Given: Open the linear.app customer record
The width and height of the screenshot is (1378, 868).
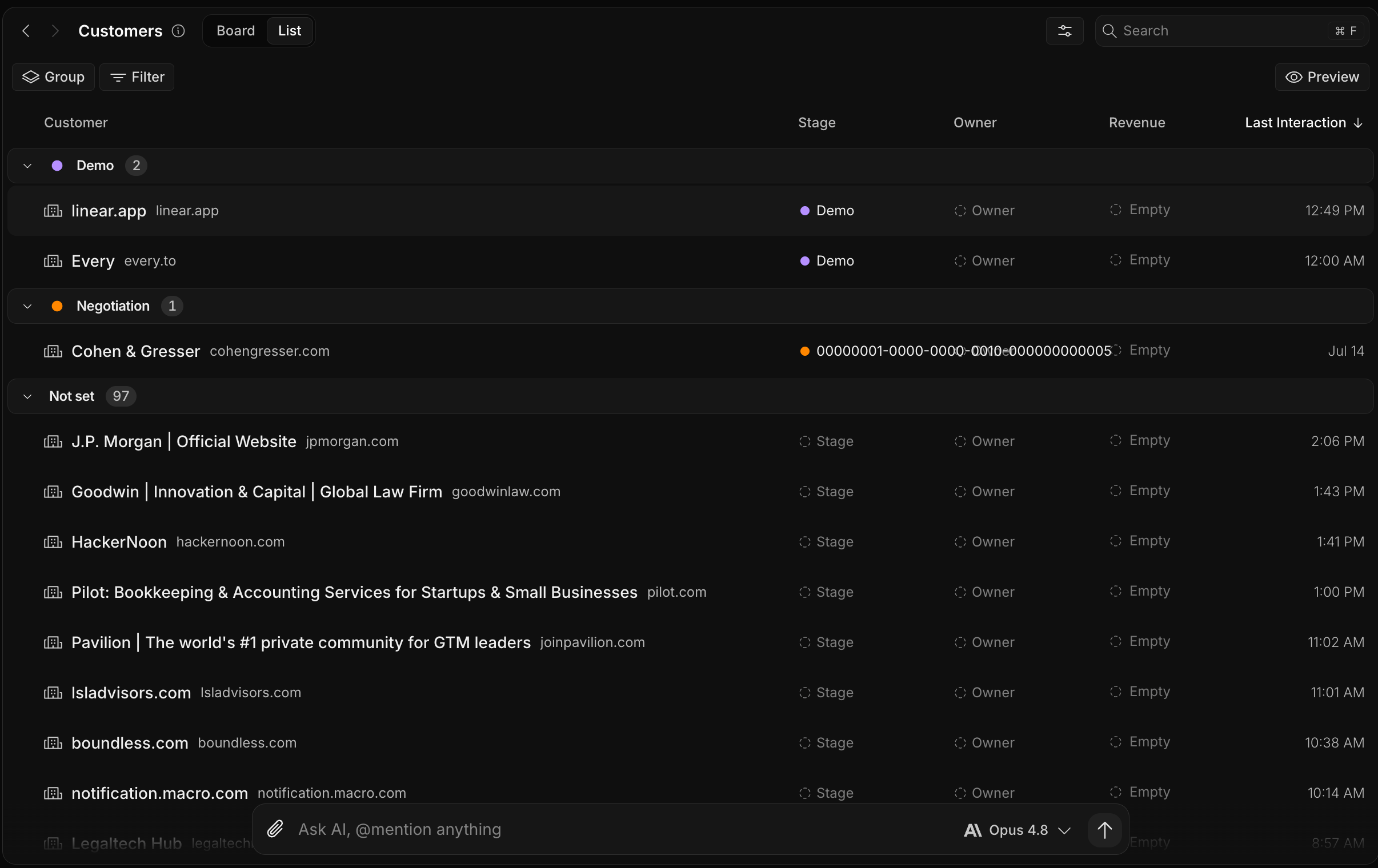Looking at the screenshot, I should click(x=109, y=211).
